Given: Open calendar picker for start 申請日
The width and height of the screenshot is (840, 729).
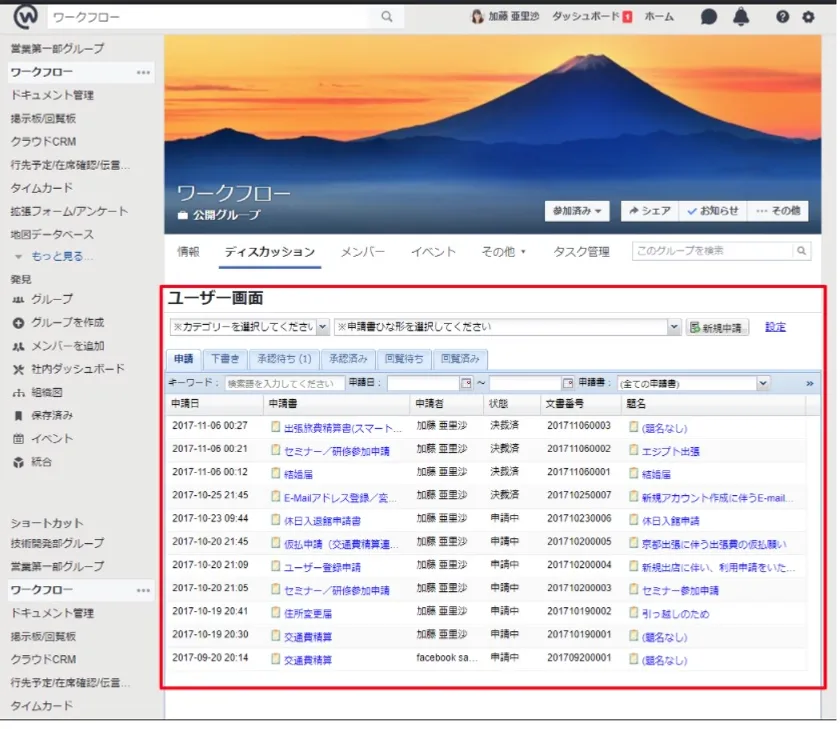Looking at the screenshot, I should tap(466, 383).
